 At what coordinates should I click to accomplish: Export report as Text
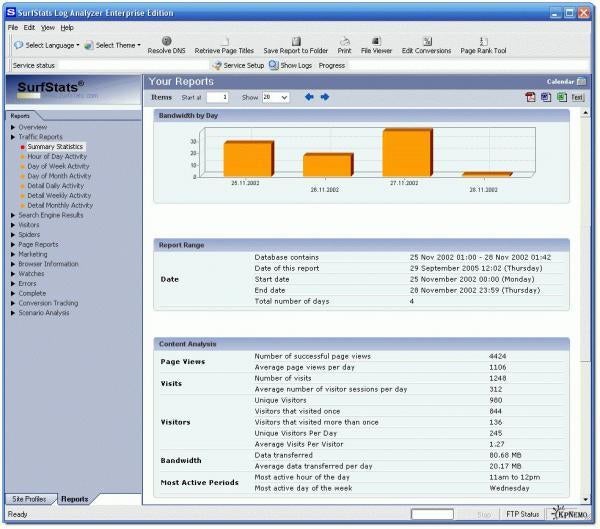click(x=577, y=97)
